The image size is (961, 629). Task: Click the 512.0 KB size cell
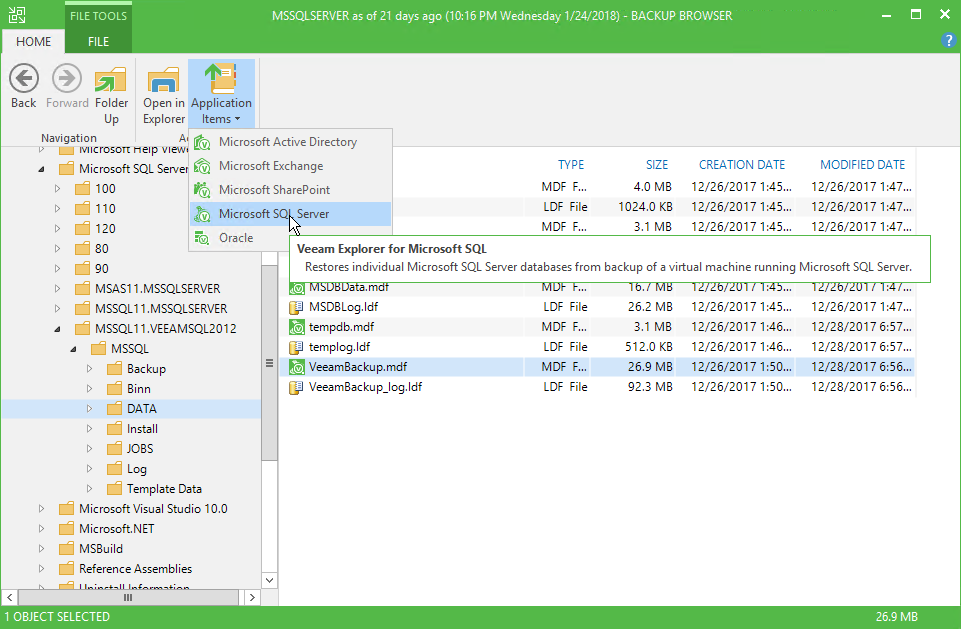pos(648,347)
